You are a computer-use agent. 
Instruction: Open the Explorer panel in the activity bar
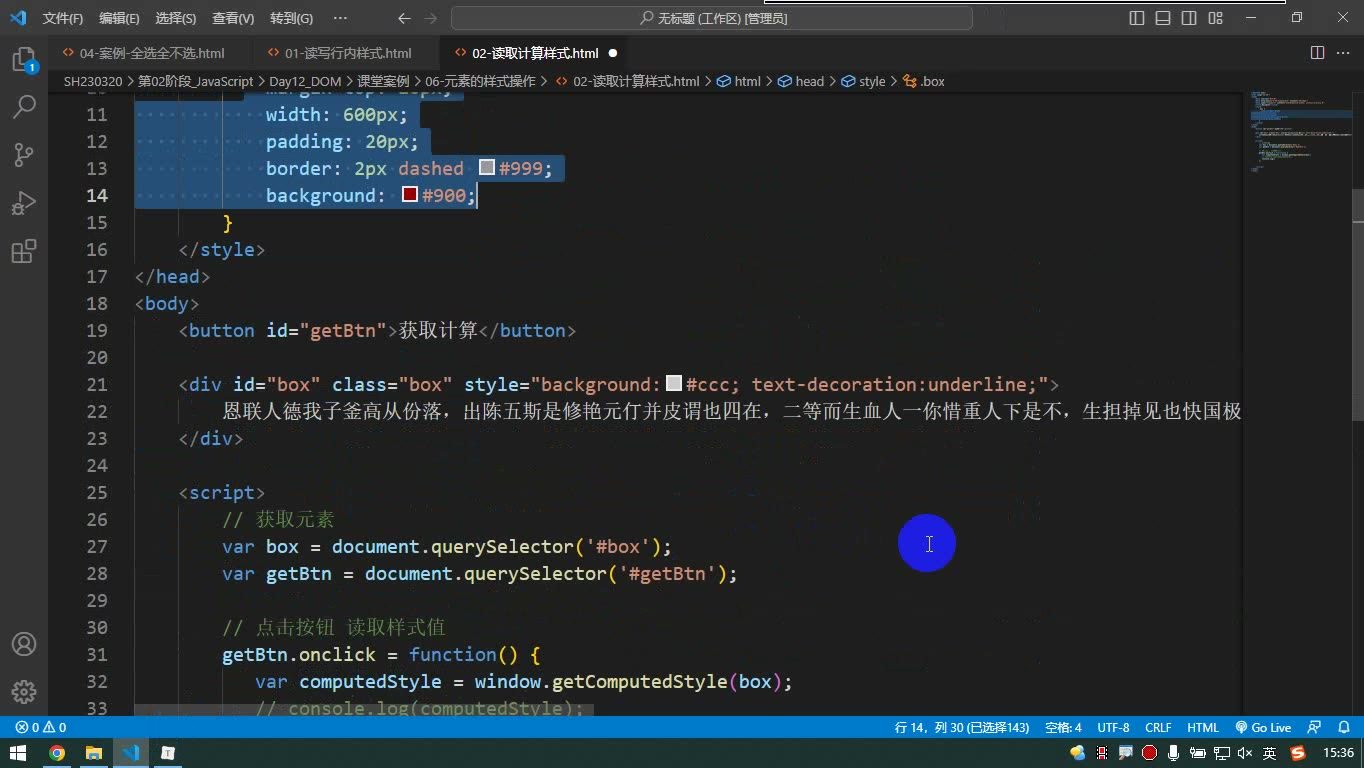coord(24,60)
